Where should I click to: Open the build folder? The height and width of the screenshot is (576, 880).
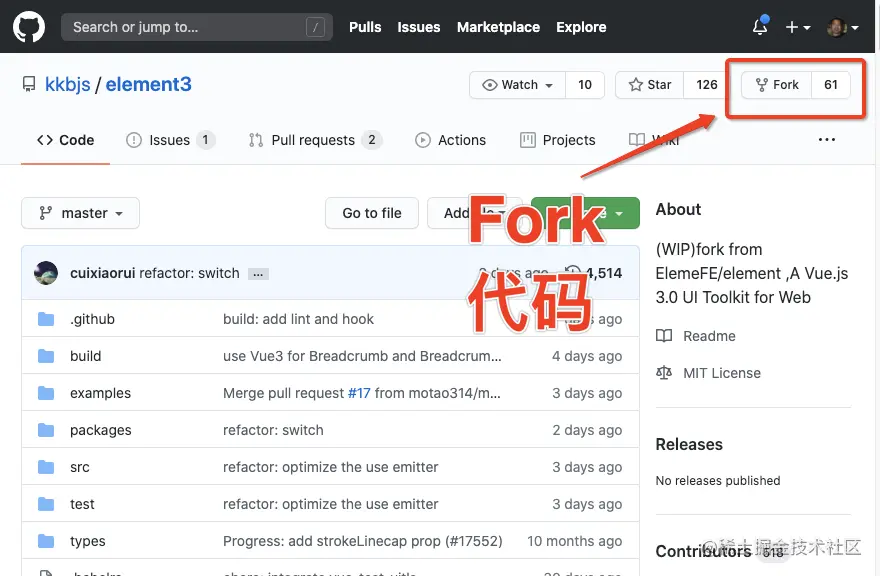tap(85, 356)
